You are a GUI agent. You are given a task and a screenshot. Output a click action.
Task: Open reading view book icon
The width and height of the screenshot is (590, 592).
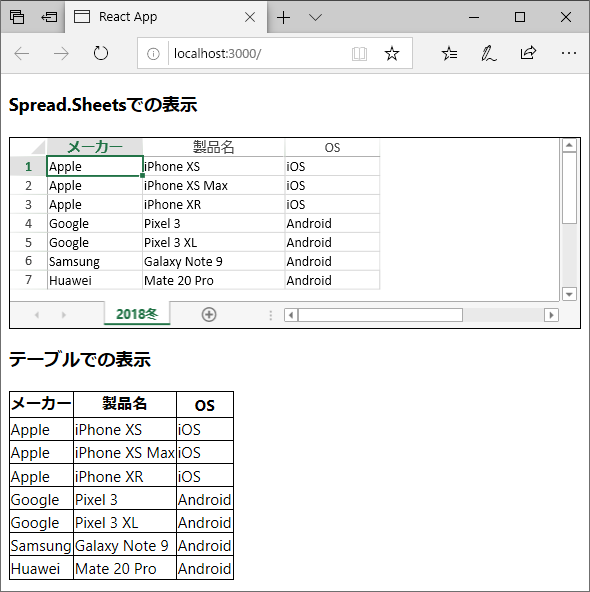pos(359,54)
